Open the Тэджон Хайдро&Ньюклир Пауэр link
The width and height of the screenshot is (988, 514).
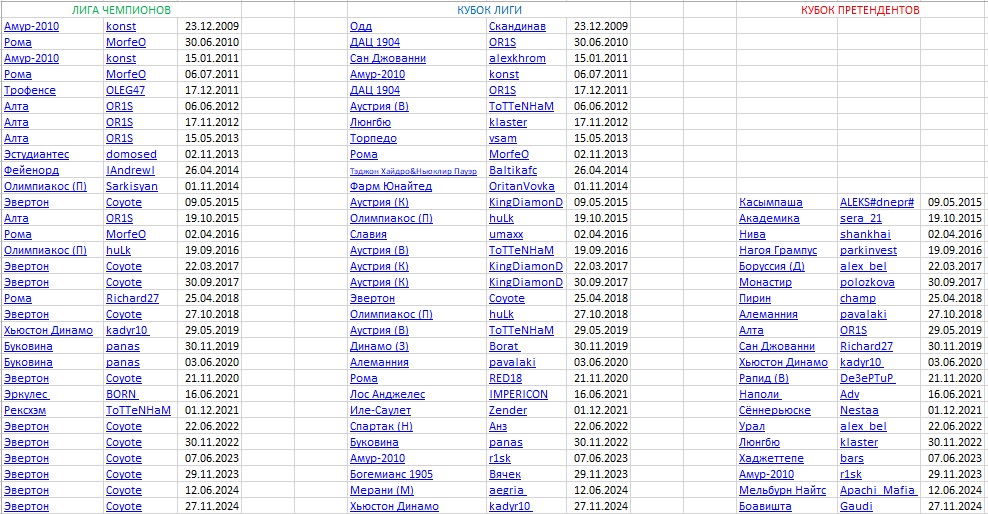point(413,171)
